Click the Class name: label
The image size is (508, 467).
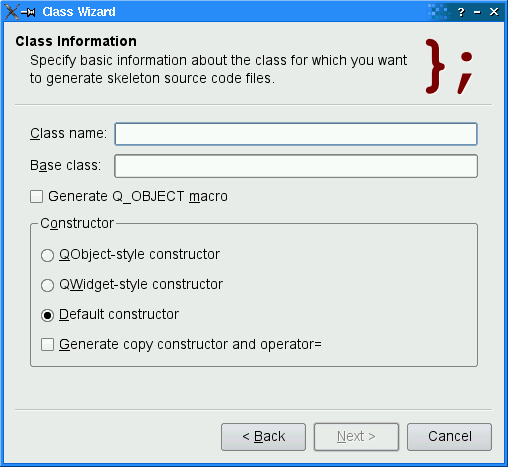point(68,134)
